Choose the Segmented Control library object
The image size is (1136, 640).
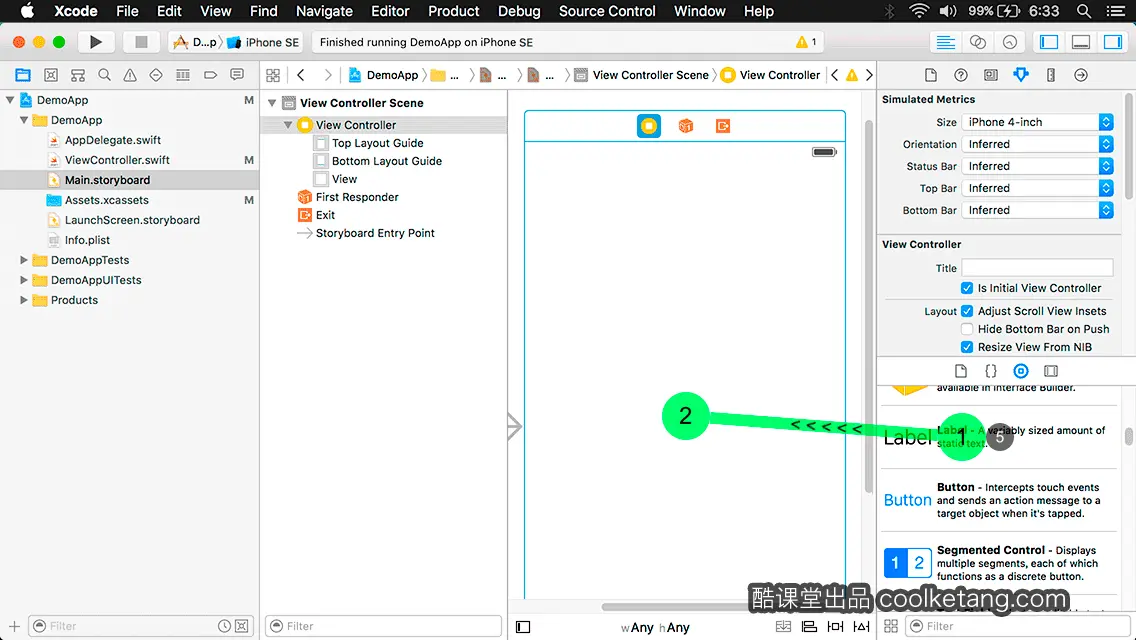click(x=1000, y=563)
